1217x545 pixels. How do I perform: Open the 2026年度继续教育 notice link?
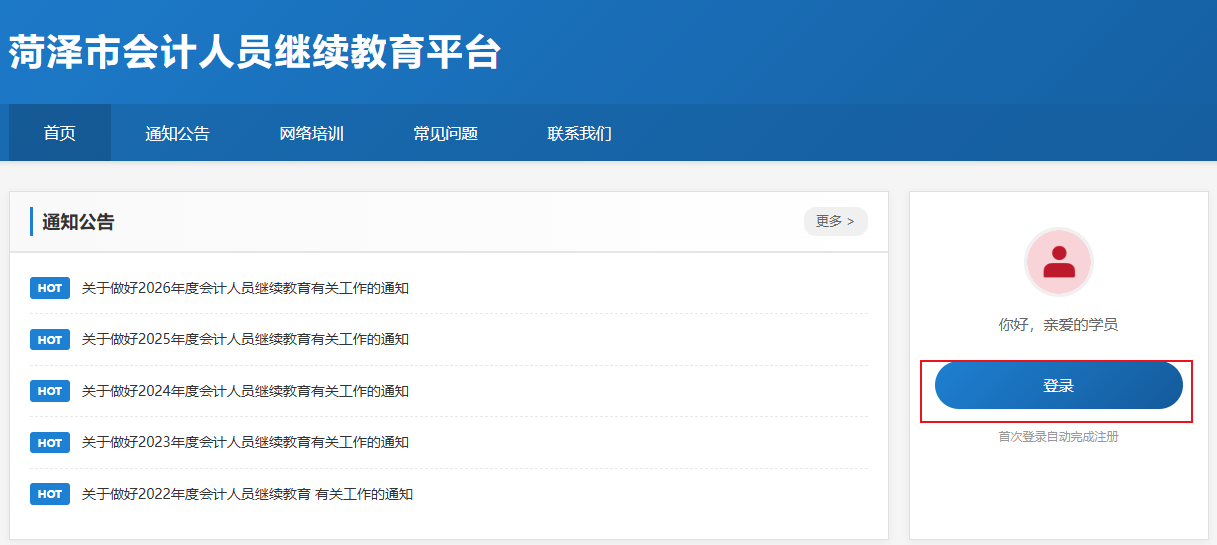point(245,288)
